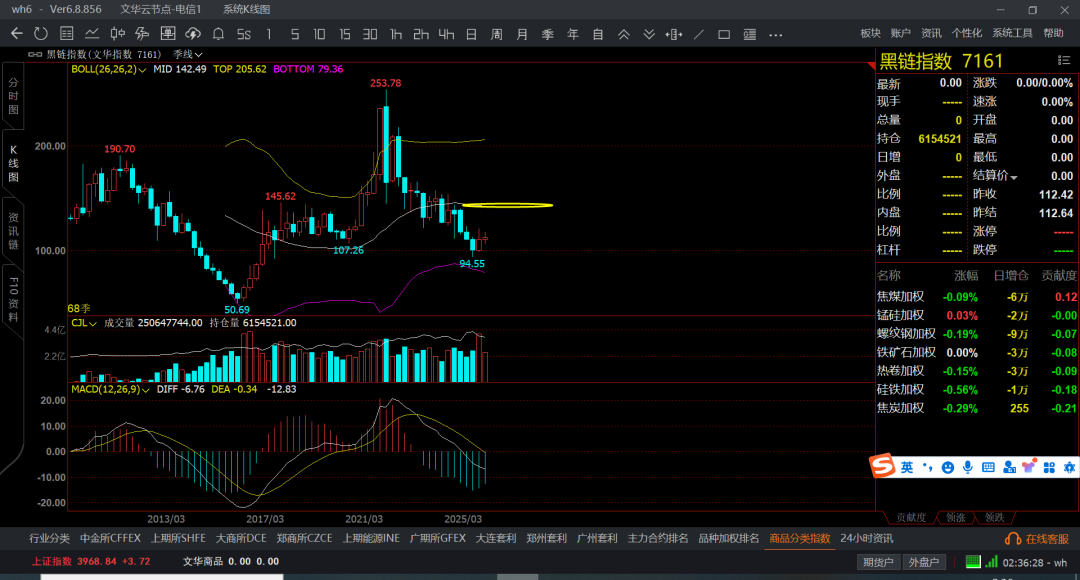Image resolution: width=1080 pixels, height=580 pixels.
Task: Switch to the 上期所SHFE tab
Action: coord(178,538)
